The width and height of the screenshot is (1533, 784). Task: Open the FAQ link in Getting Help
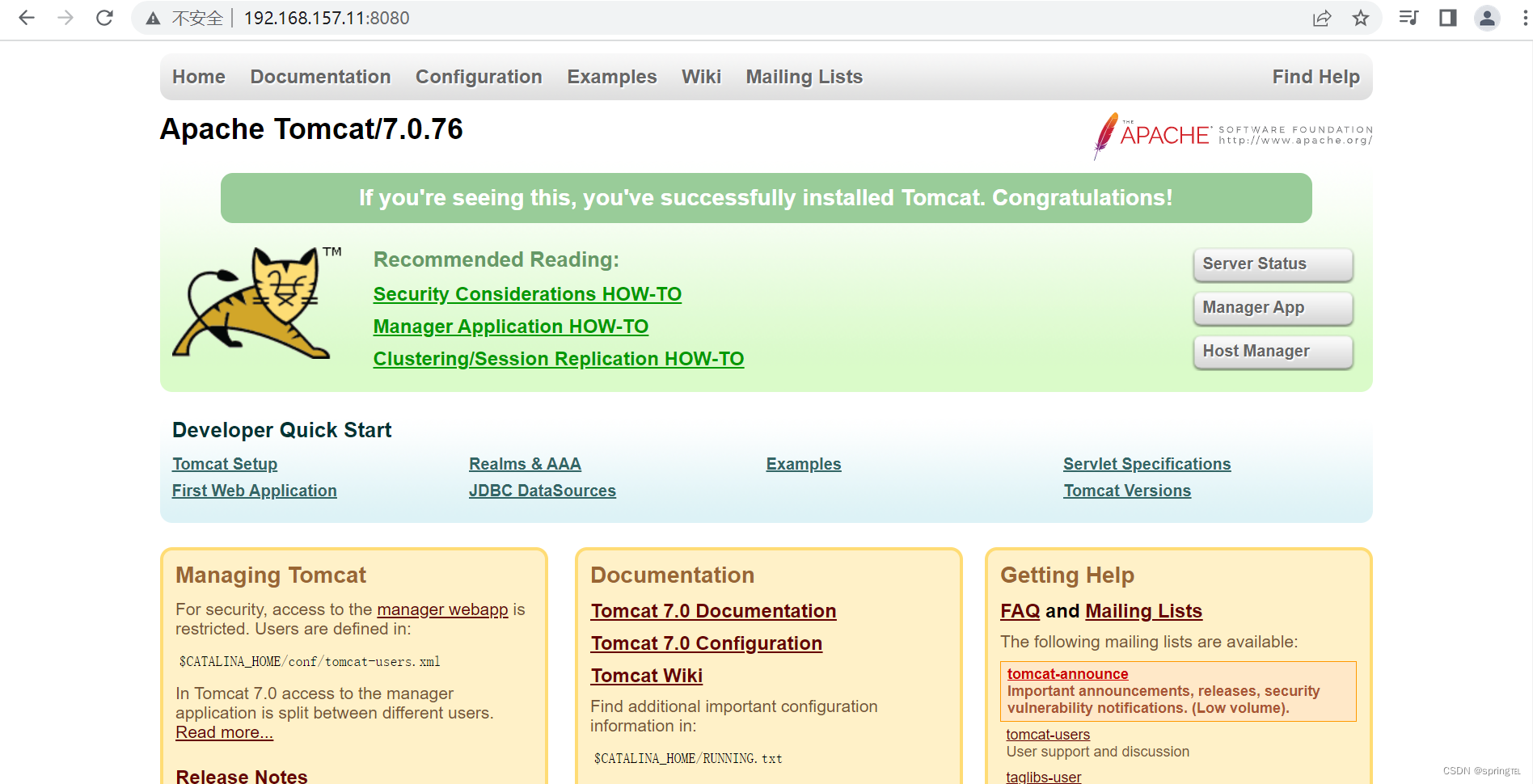pyautogui.click(x=1020, y=611)
